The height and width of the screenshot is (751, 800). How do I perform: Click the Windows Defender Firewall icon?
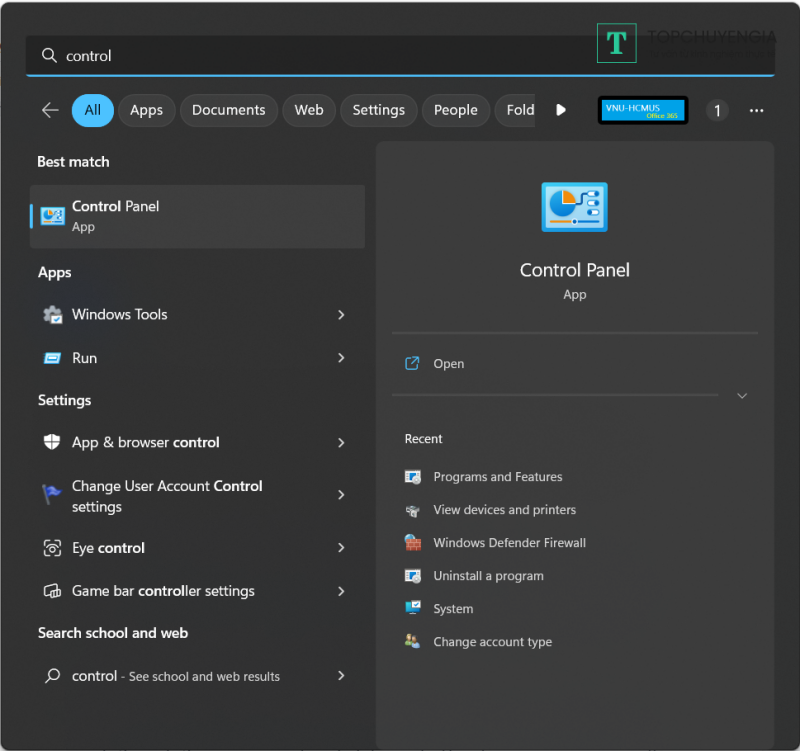point(413,543)
